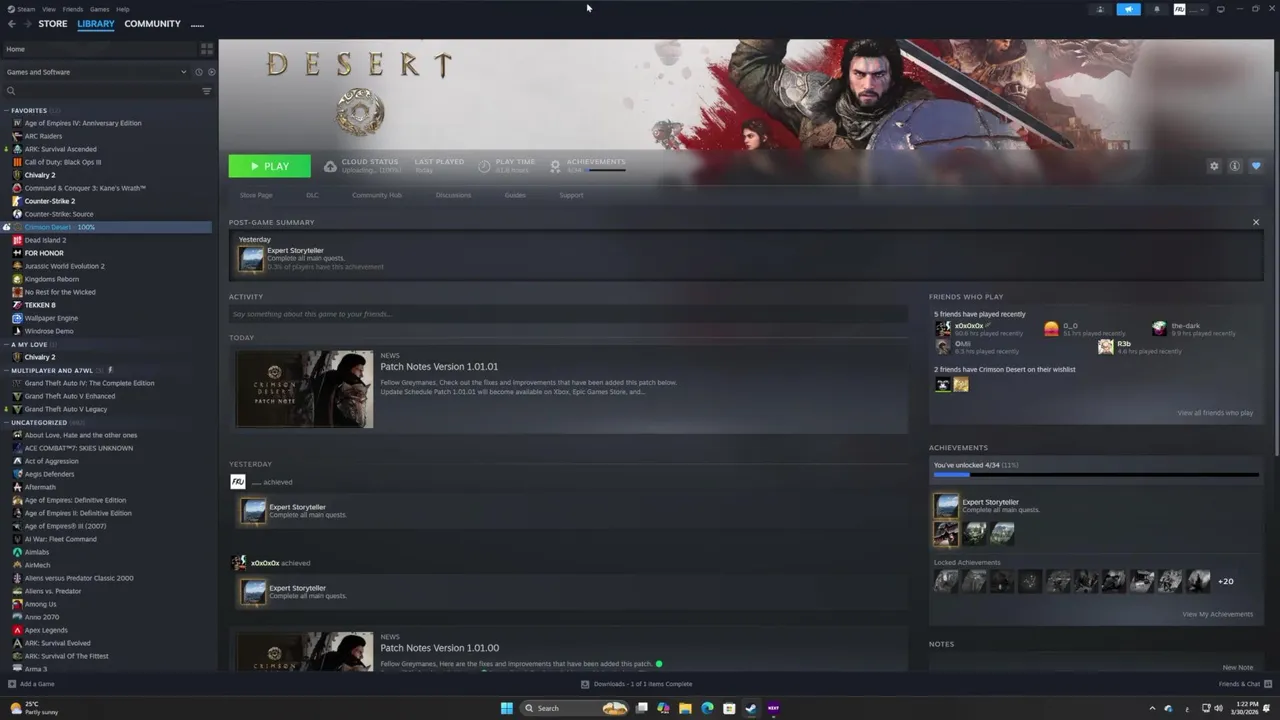Open the Help menu
The width and height of the screenshot is (1280, 720).
click(122, 9)
